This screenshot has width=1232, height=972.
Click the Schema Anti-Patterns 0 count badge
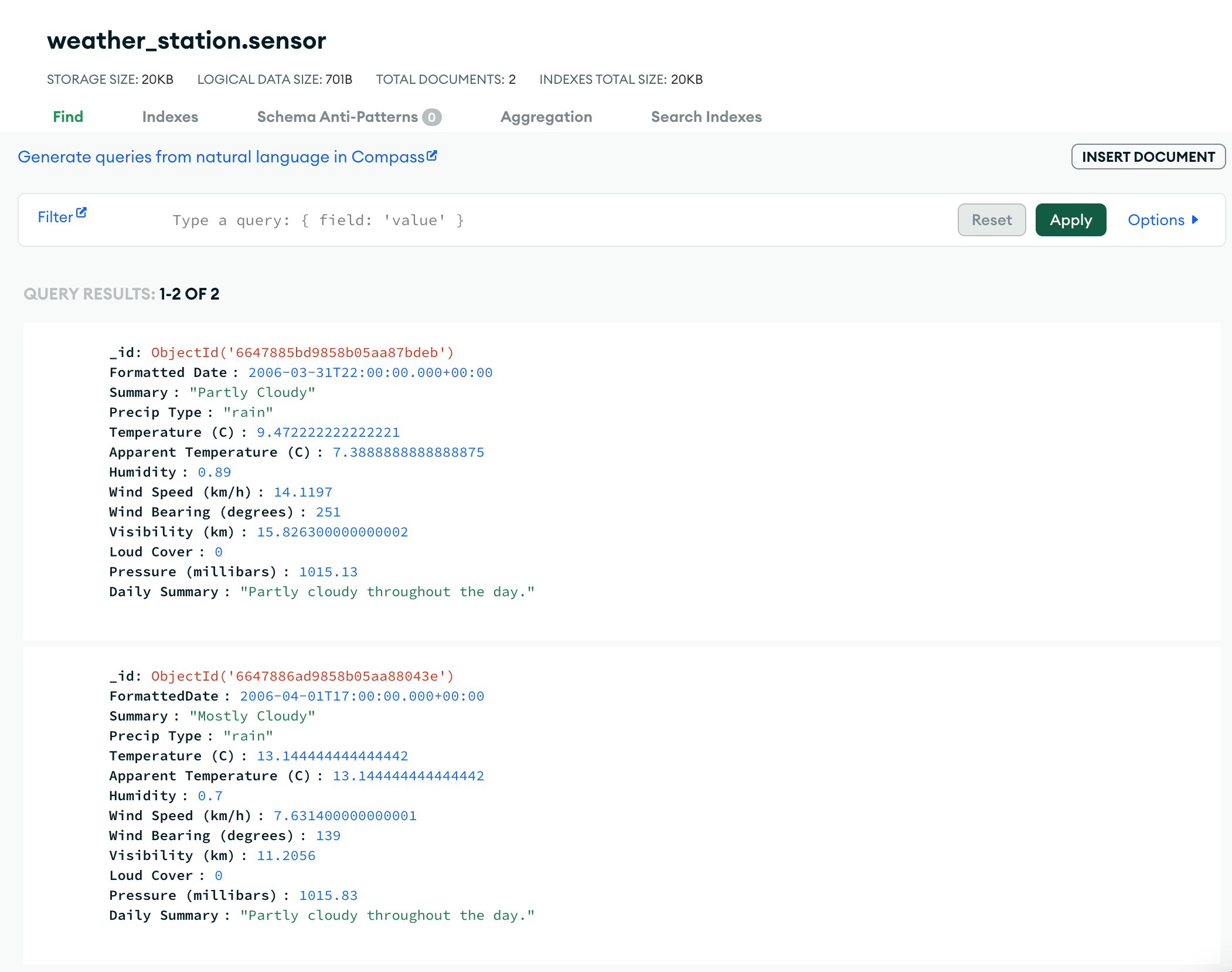coord(432,117)
